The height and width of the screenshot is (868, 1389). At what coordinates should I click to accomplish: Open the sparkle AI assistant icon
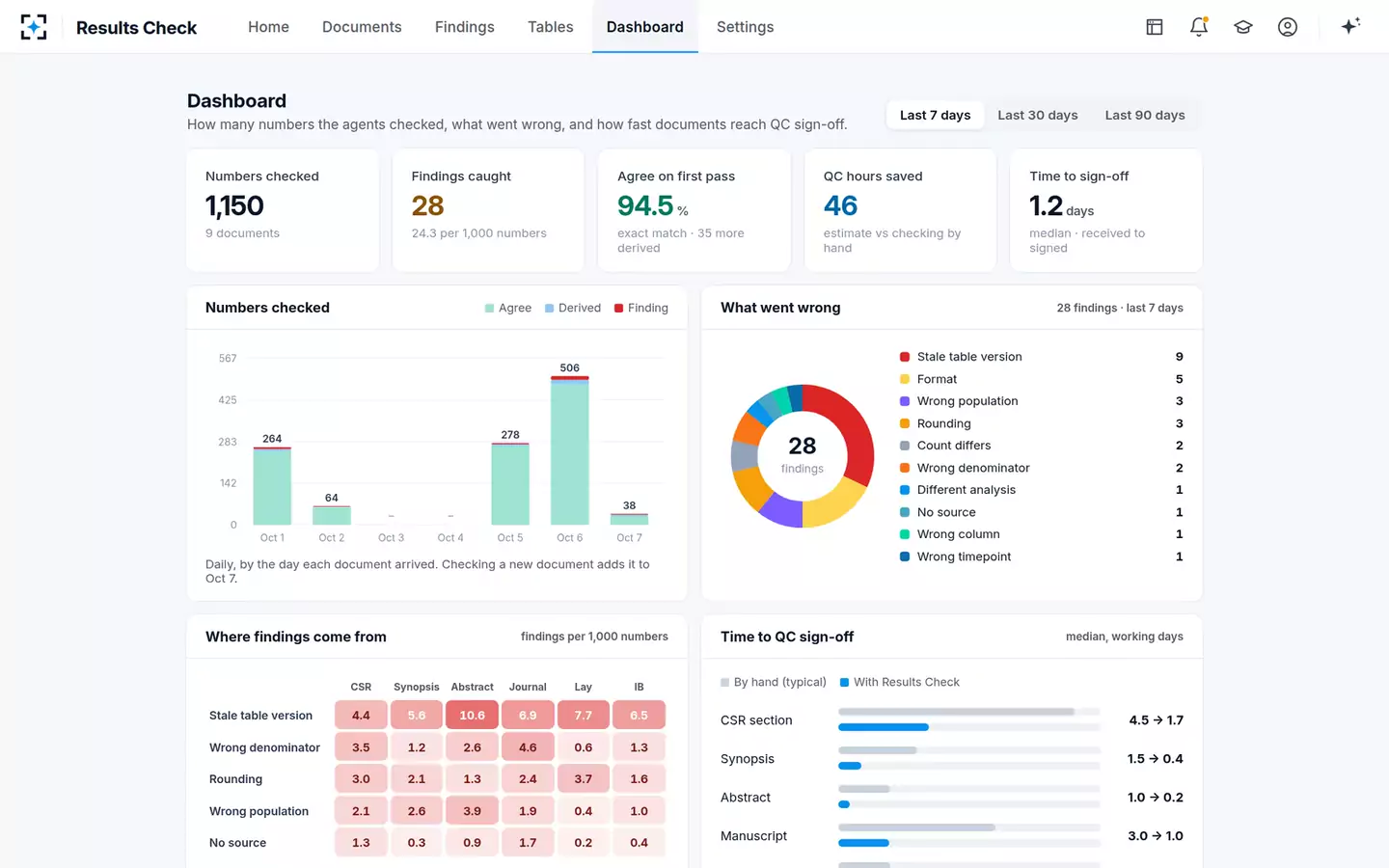pyautogui.click(x=1350, y=26)
